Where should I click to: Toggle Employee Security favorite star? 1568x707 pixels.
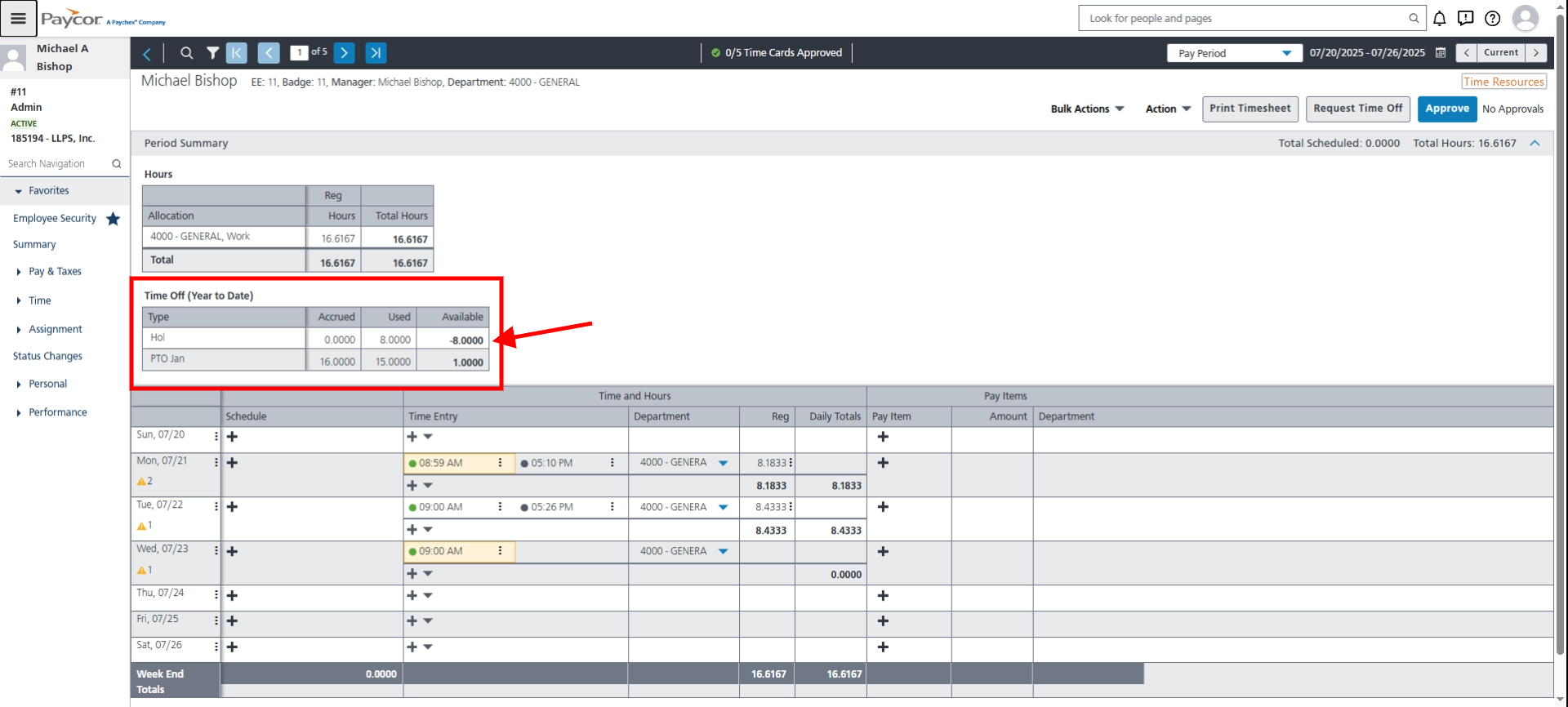click(x=114, y=219)
